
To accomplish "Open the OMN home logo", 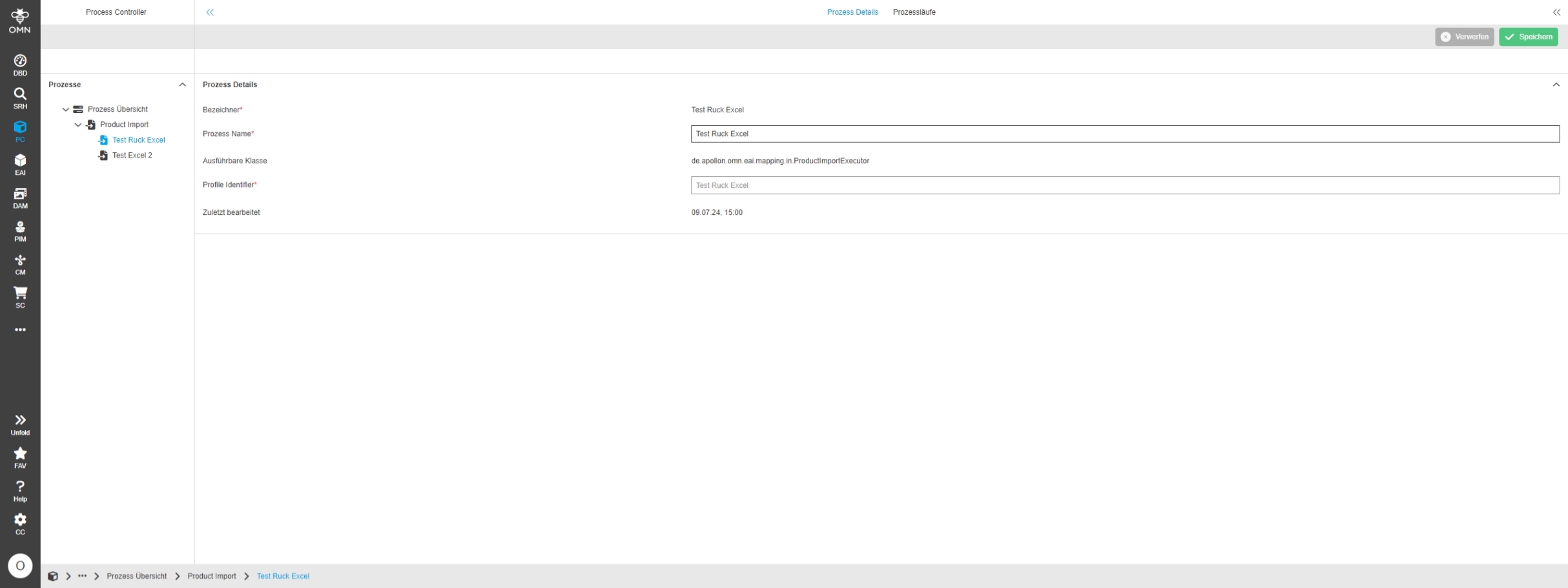I will click(20, 21).
